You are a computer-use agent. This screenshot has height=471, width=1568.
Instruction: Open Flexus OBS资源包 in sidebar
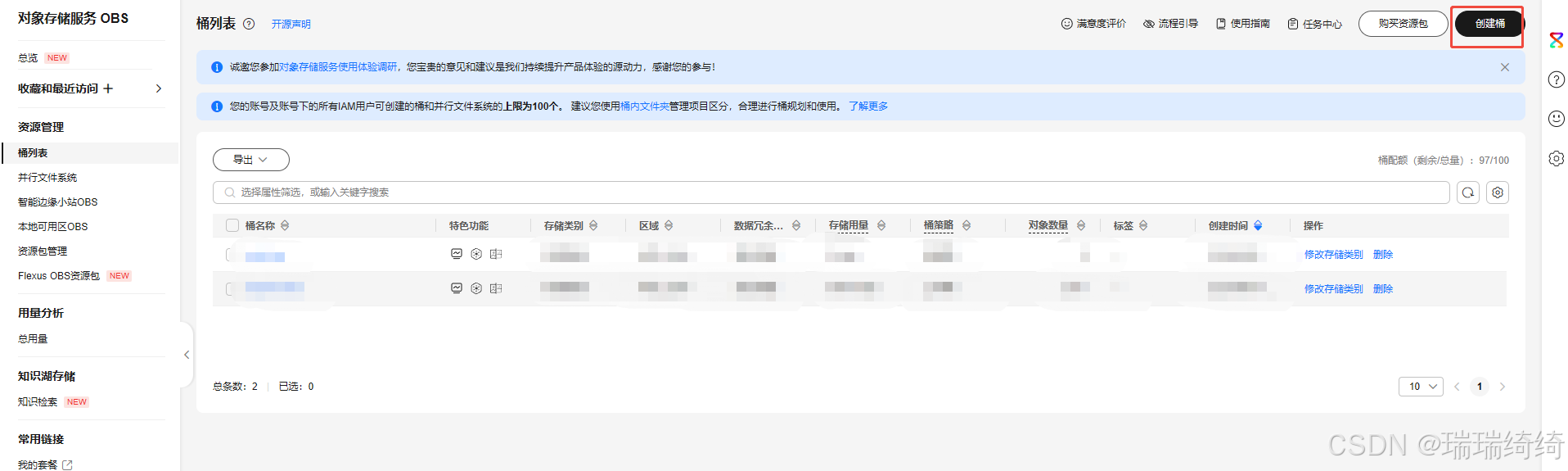(x=59, y=276)
